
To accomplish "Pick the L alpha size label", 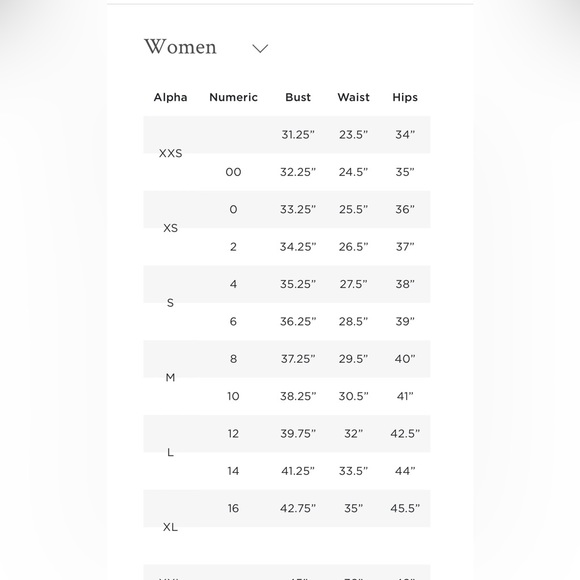I will (x=170, y=452).
